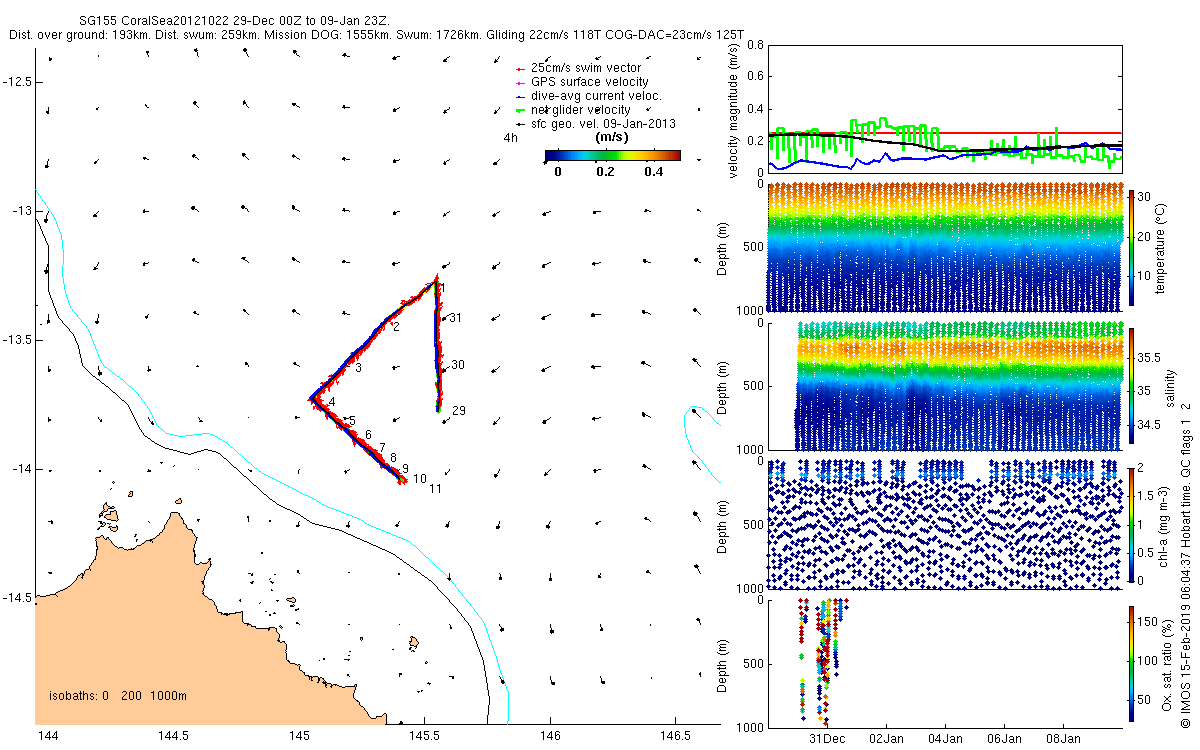Click waypoint label 1 at the track apex
Image resolution: width=1200 pixels, height=750 pixels.
[442, 289]
